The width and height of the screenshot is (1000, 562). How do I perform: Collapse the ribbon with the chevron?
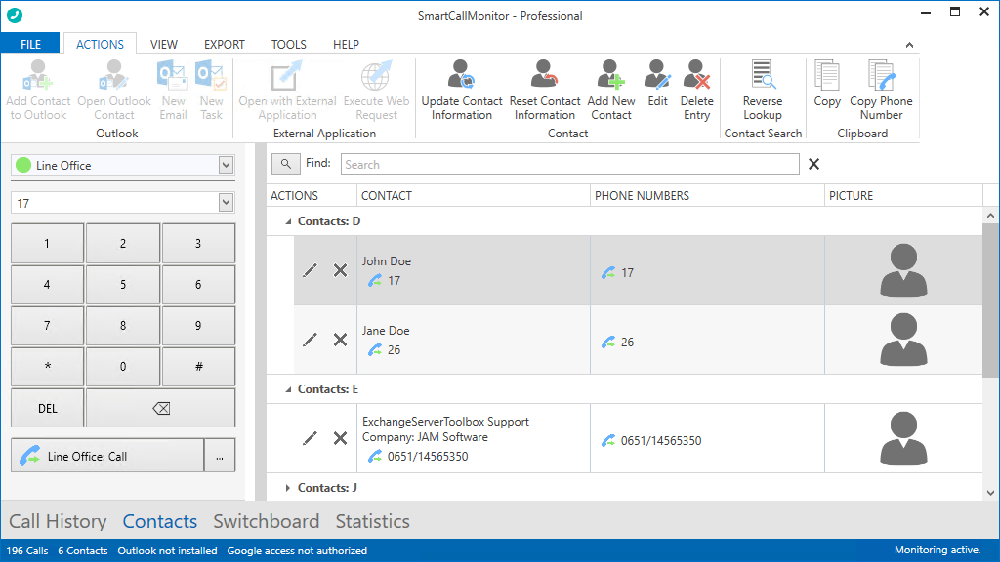pos(909,45)
